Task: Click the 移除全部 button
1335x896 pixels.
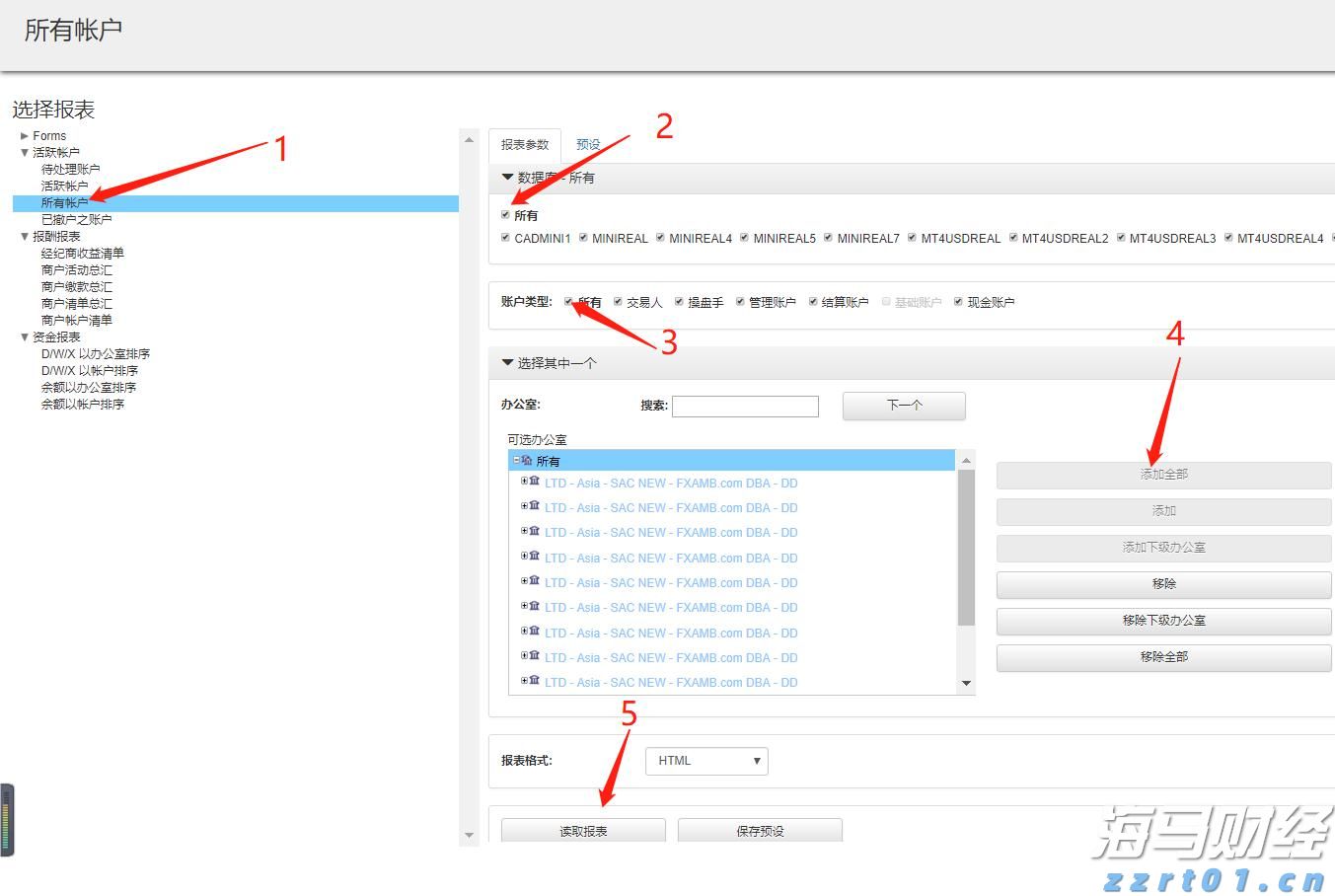Action: coord(1163,657)
